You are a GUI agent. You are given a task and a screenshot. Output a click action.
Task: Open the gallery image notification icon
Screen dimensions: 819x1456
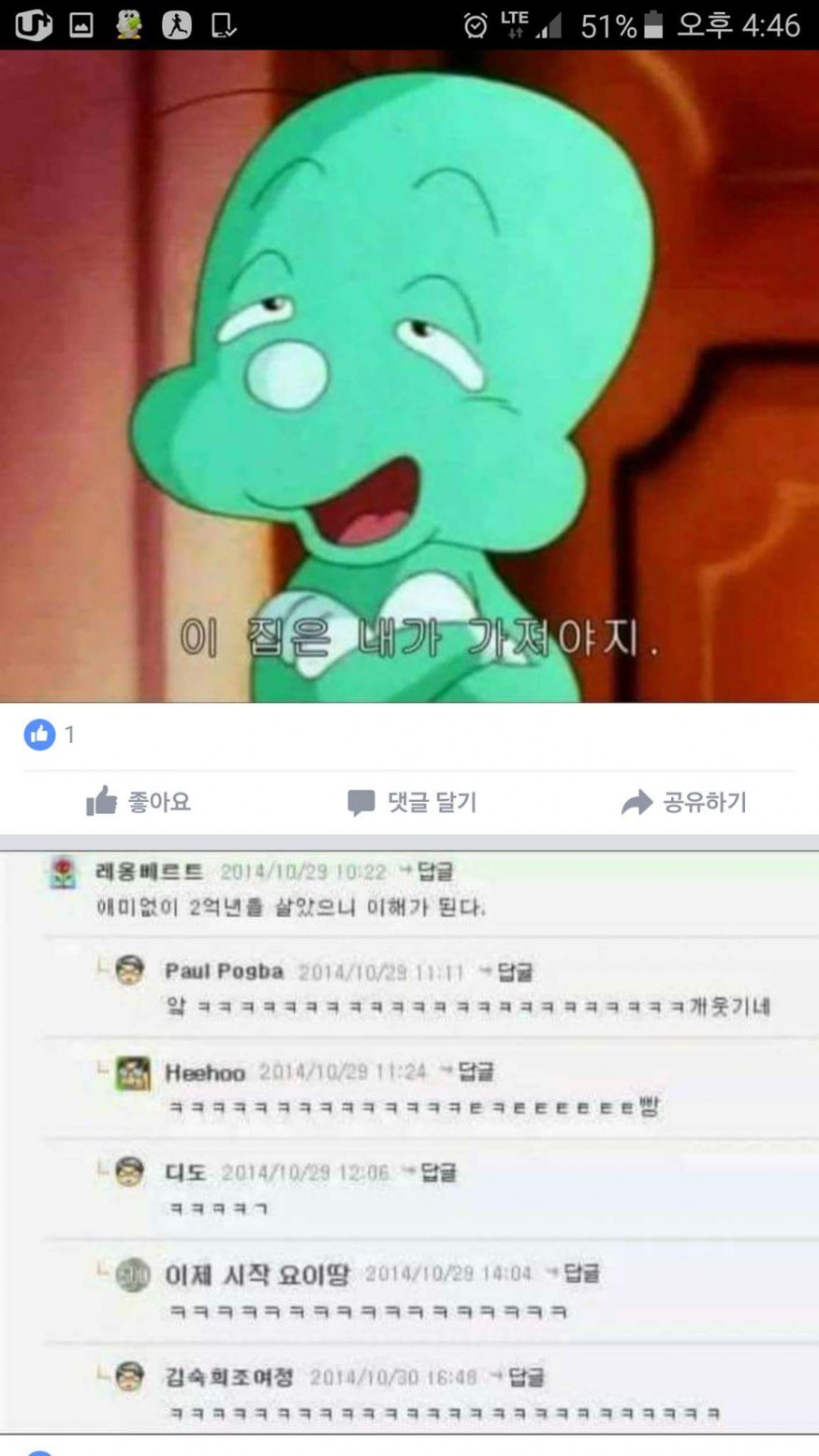click(x=81, y=25)
